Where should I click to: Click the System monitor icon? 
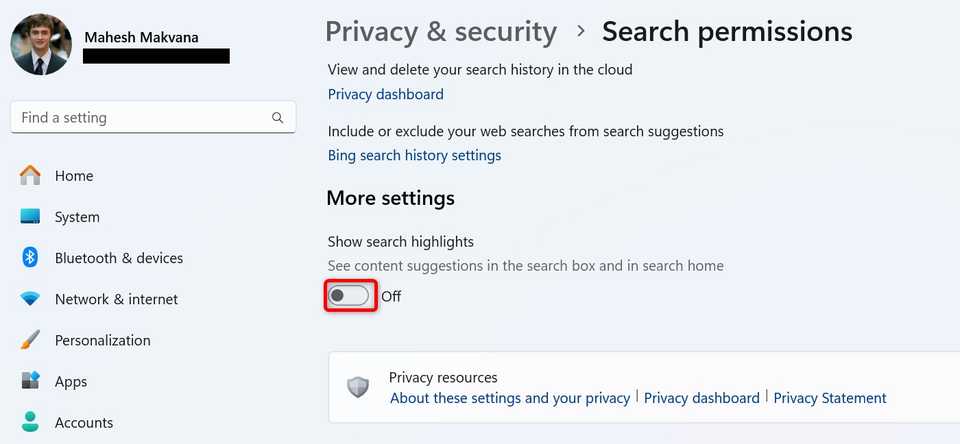(x=31, y=217)
